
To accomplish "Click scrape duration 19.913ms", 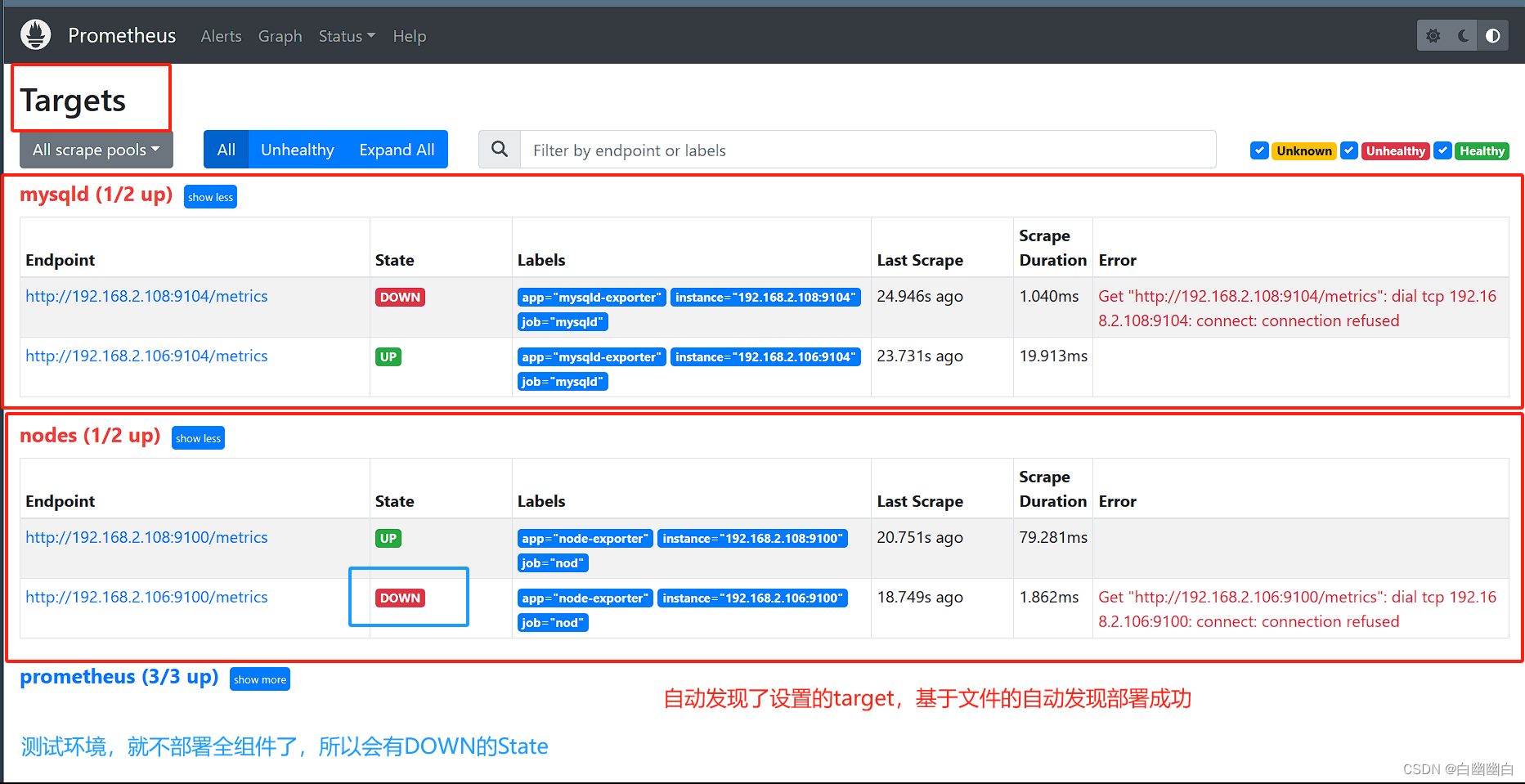I will click(x=1053, y=356).
